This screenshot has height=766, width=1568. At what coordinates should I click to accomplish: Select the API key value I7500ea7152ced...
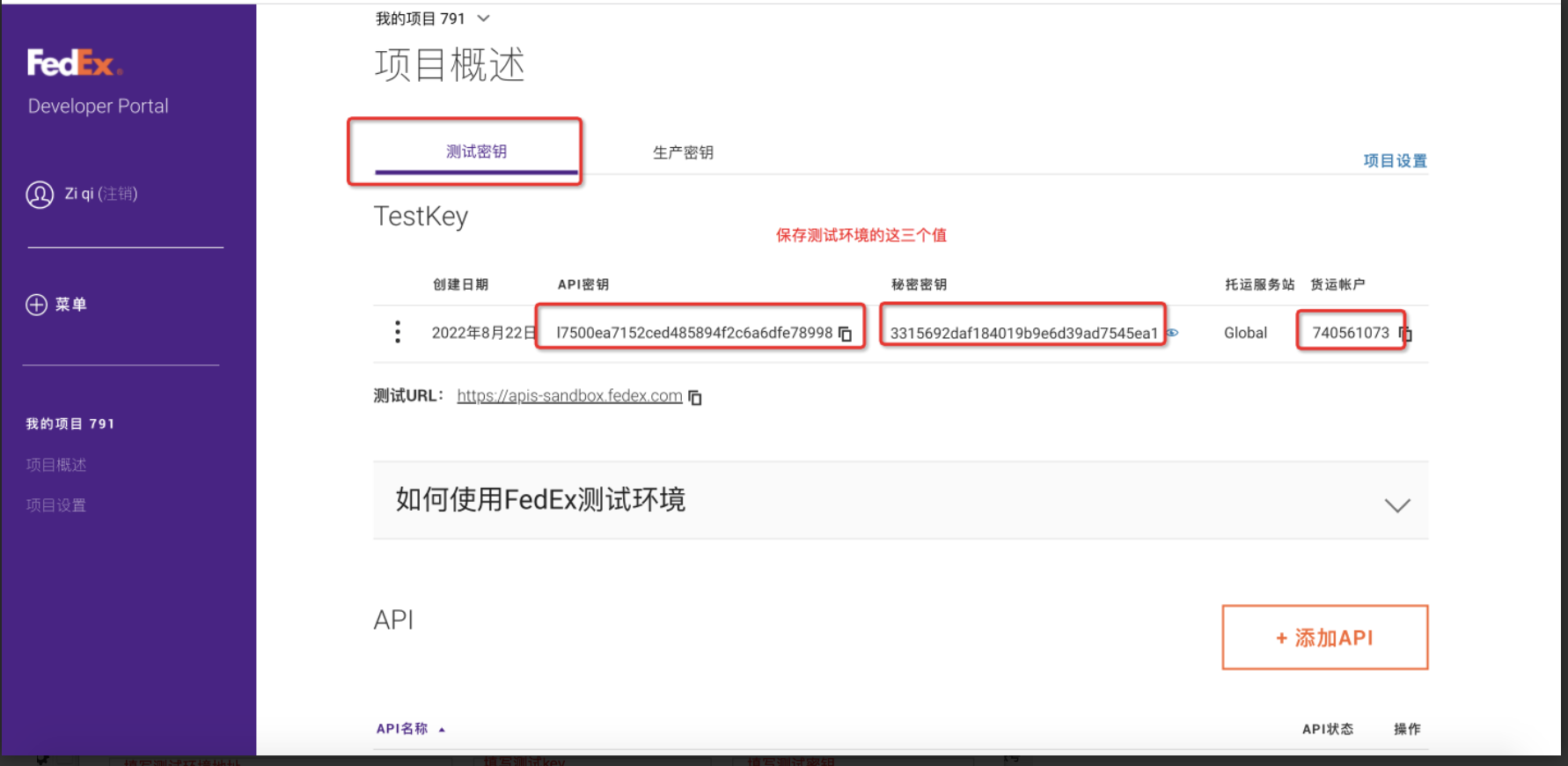[694, 333]
